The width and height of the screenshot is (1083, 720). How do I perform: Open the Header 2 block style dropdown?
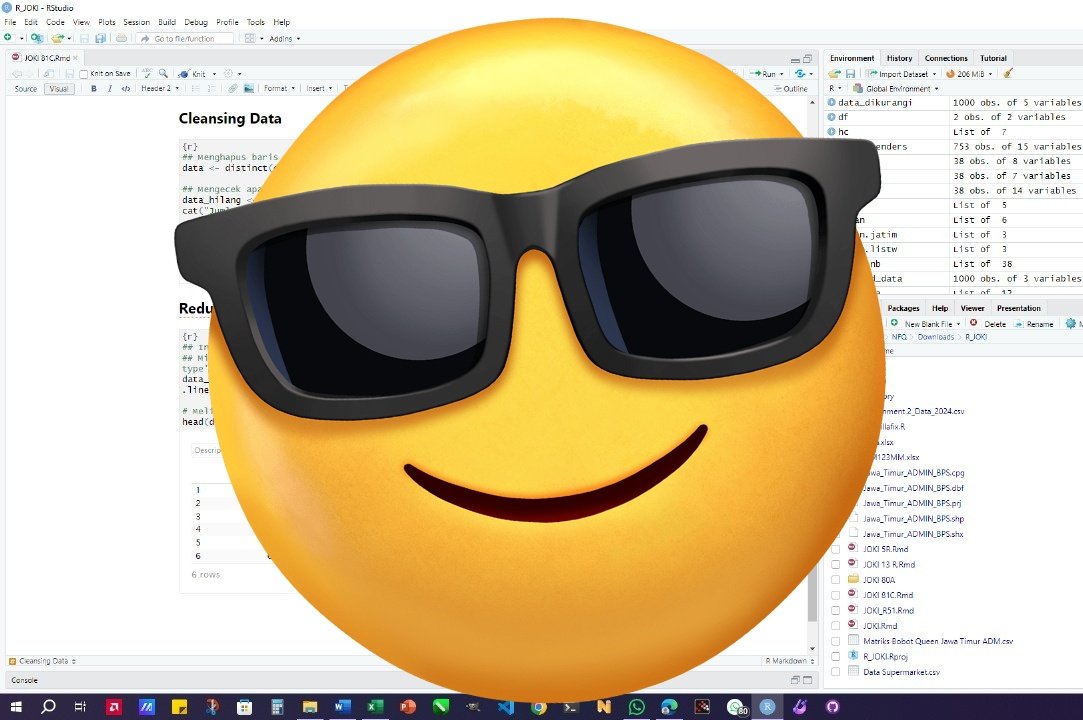tap(160, 88)
